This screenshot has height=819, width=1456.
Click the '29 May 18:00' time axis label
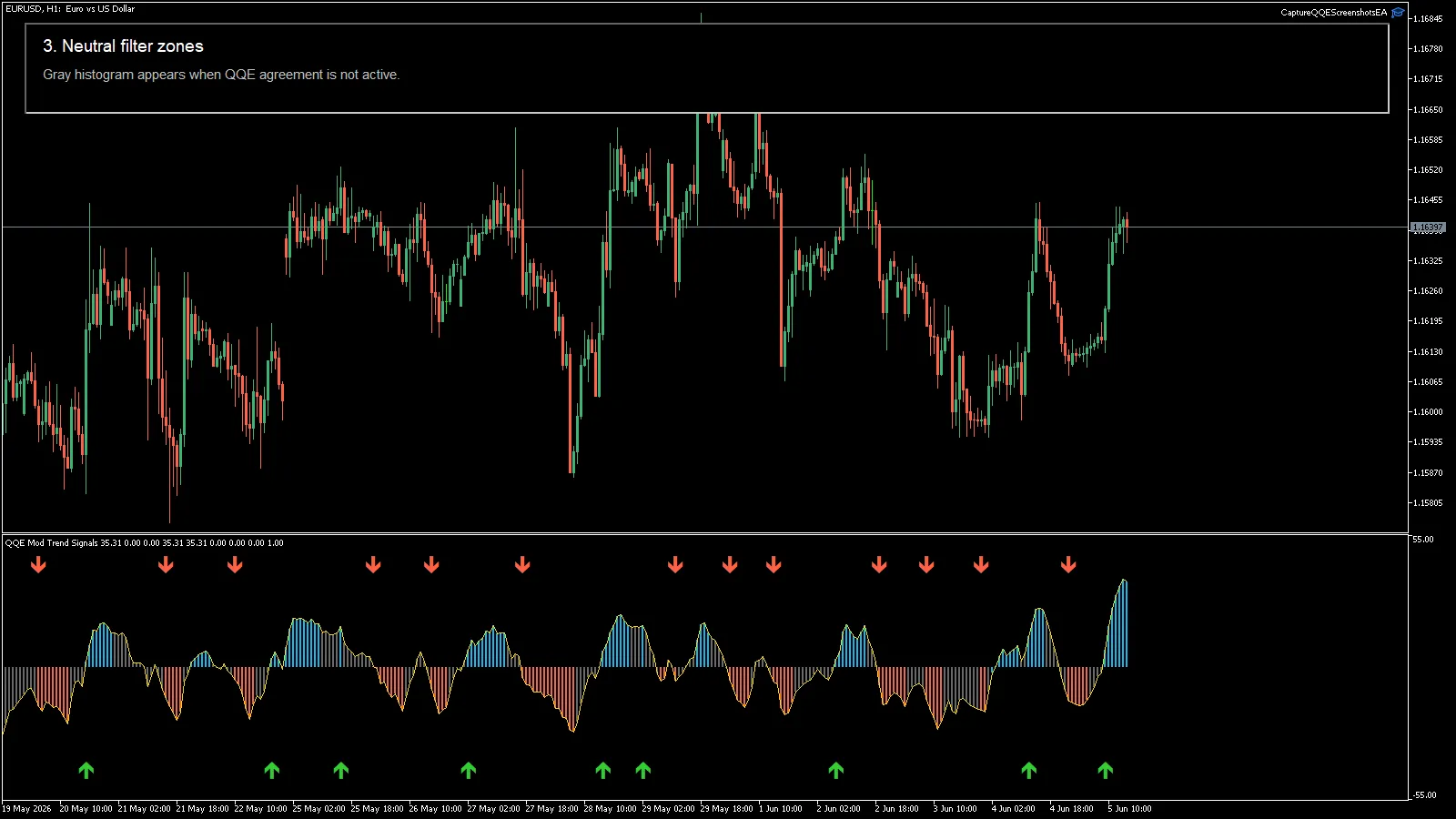coord(726,809)
